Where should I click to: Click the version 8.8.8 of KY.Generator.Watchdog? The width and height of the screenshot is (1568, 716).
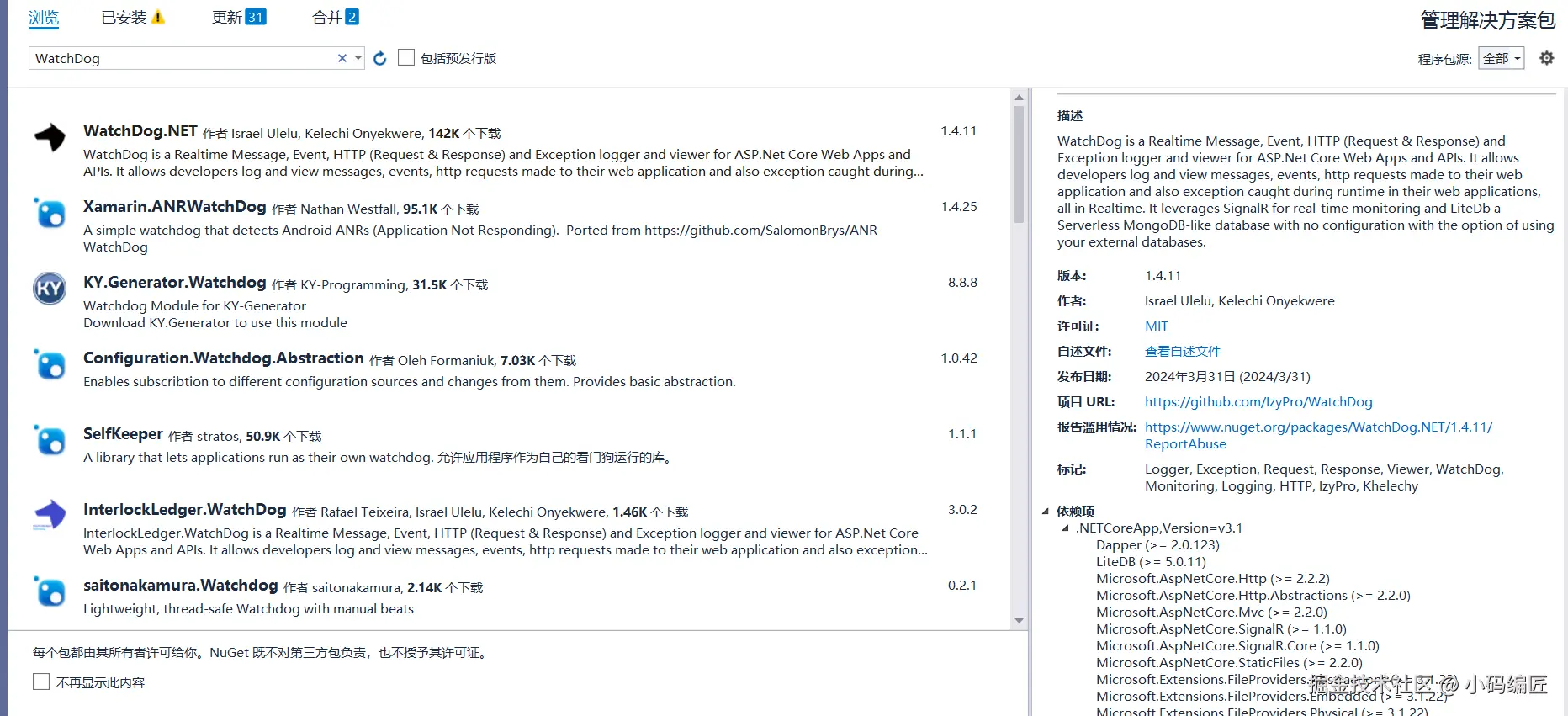tap(962, 283)
